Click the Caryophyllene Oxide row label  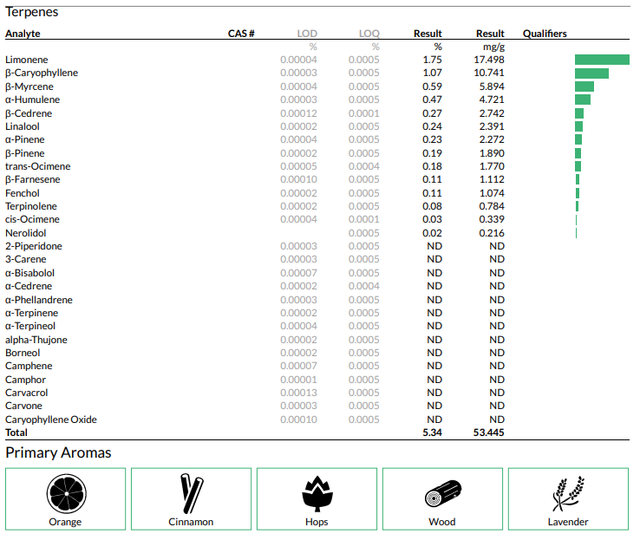[51, 420]
